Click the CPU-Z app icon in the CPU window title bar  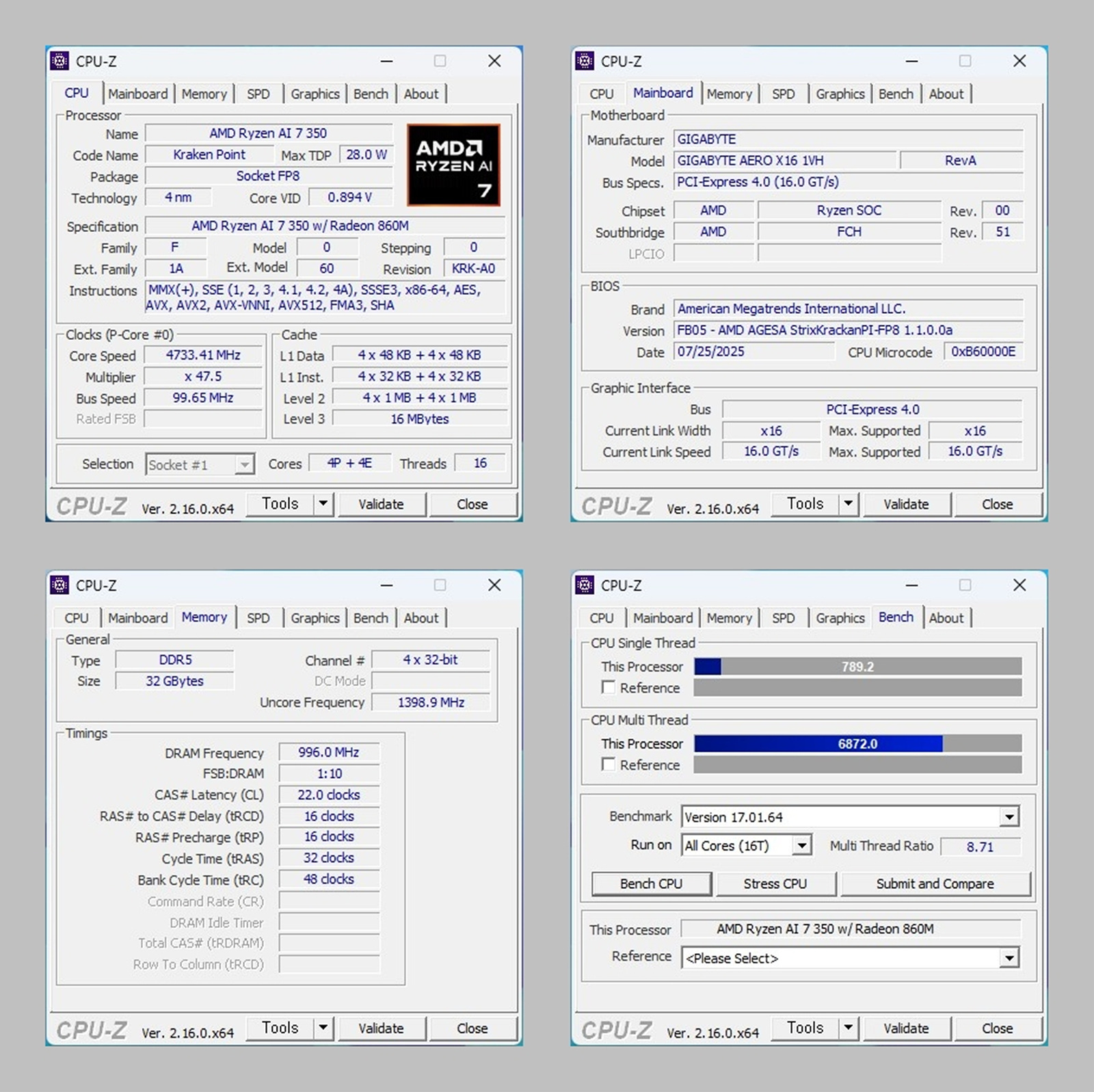60,61
